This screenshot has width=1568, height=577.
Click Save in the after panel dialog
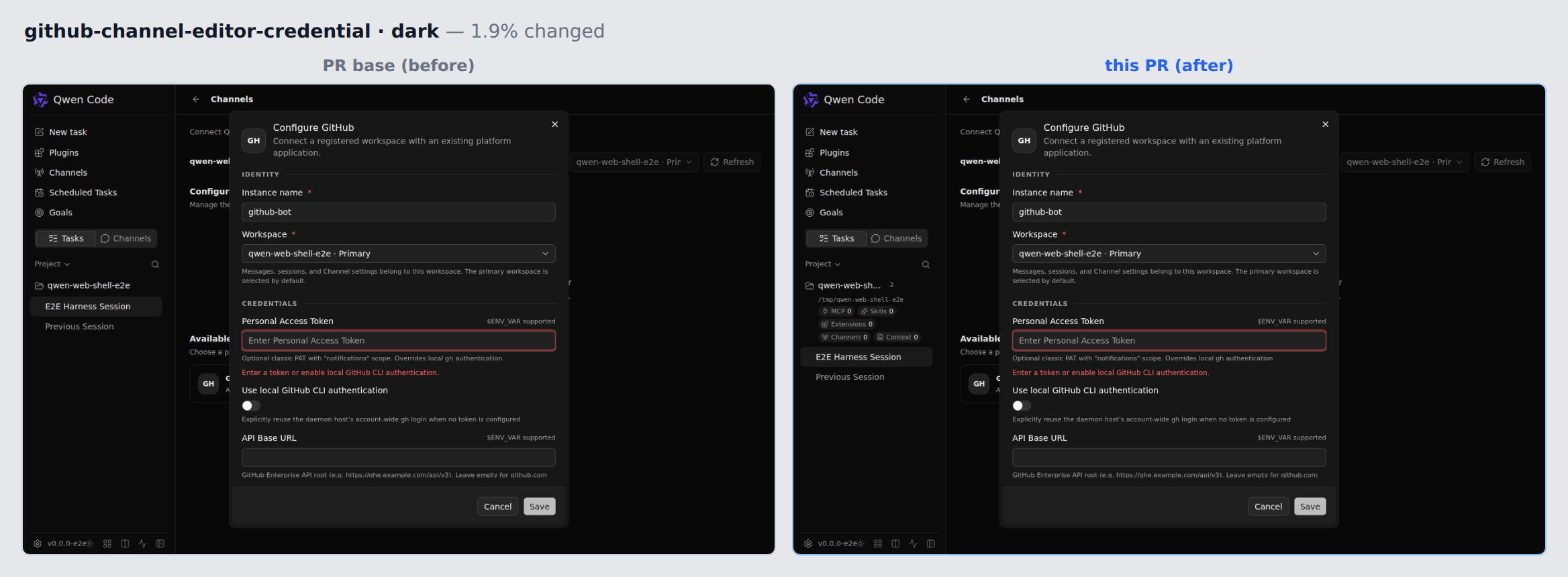pos(1310,507)
